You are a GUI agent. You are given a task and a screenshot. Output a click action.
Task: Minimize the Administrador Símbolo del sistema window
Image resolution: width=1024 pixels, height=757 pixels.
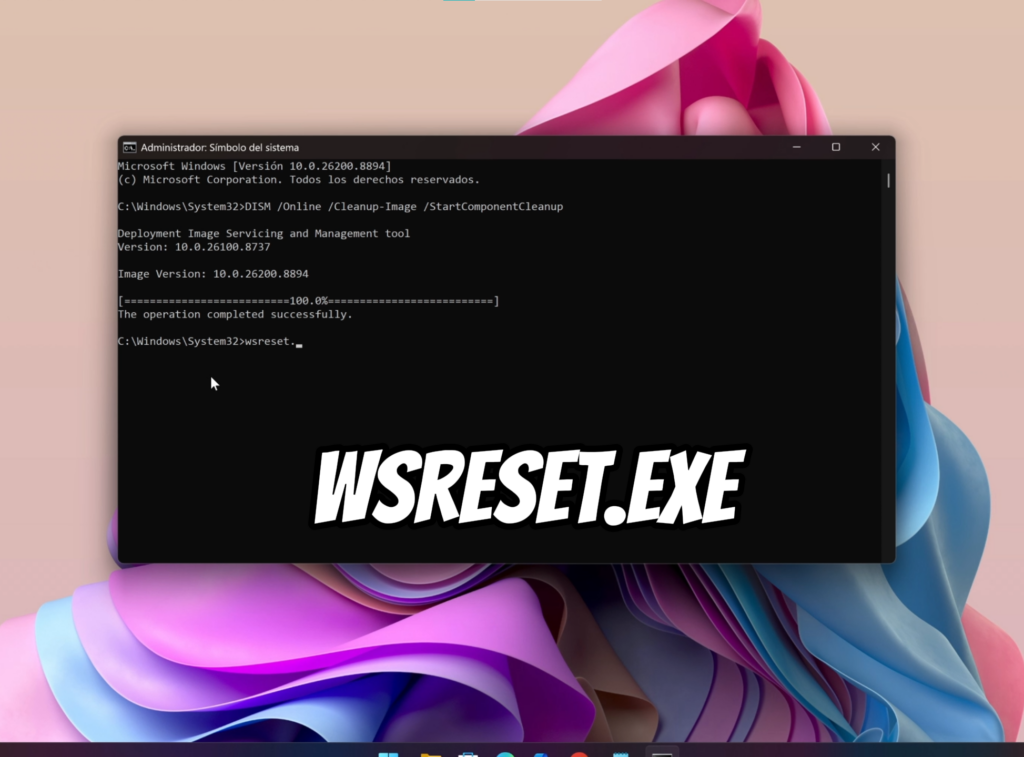(797, 147)
